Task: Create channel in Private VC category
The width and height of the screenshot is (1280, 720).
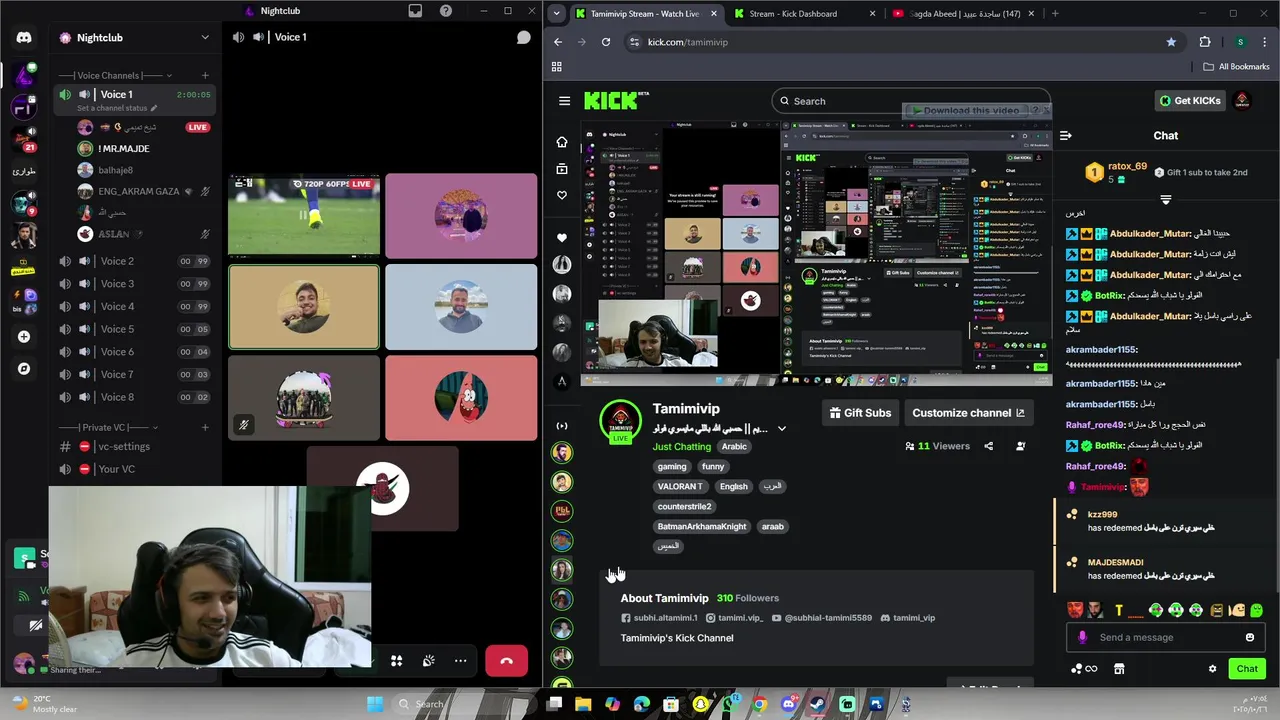Action: (205, 427)
